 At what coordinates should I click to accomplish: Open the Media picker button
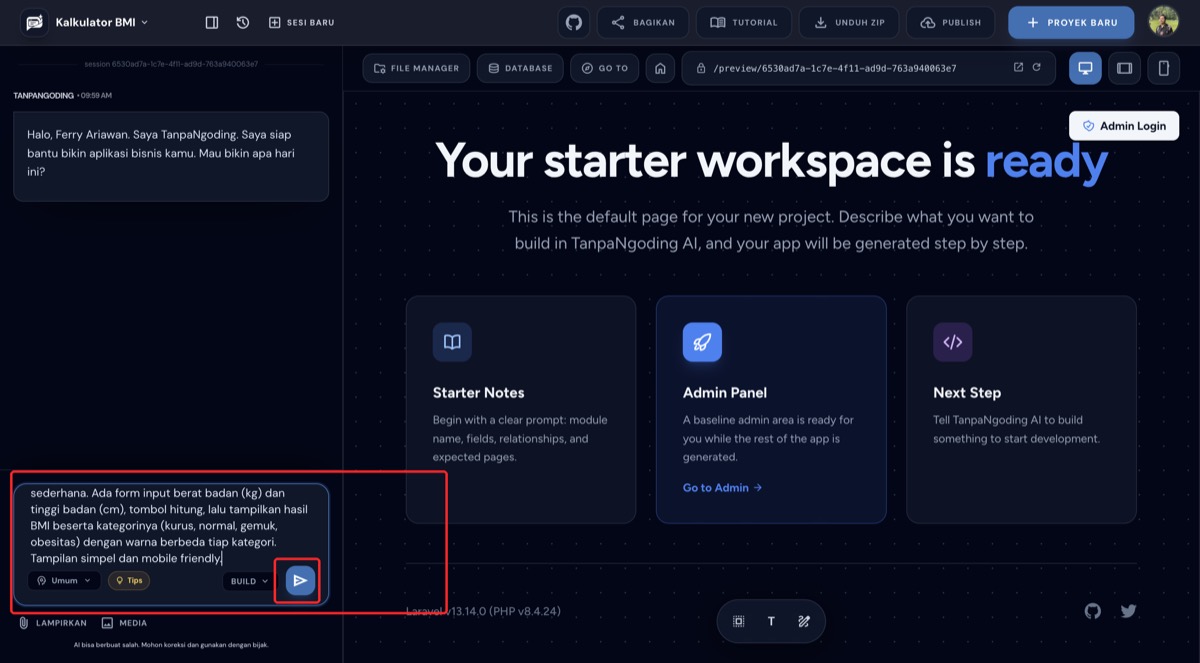pos(124,623)
